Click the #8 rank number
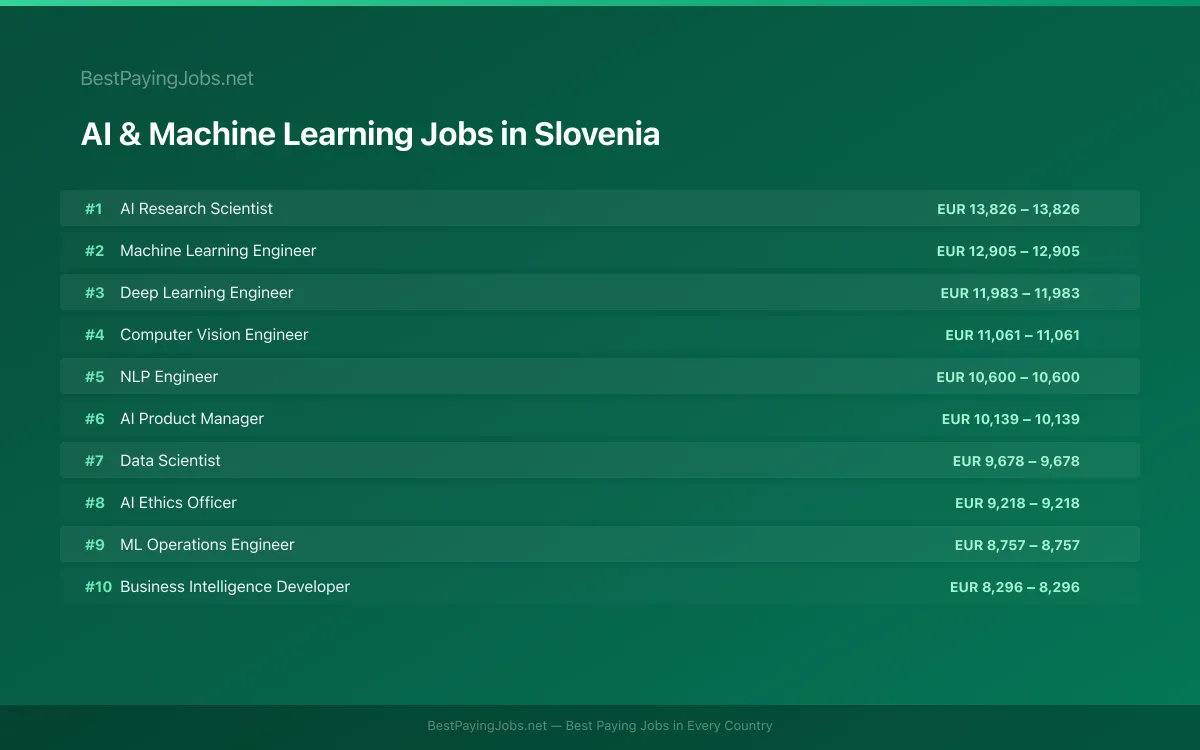The image size is (1200, 750). [x=94, y=502]
